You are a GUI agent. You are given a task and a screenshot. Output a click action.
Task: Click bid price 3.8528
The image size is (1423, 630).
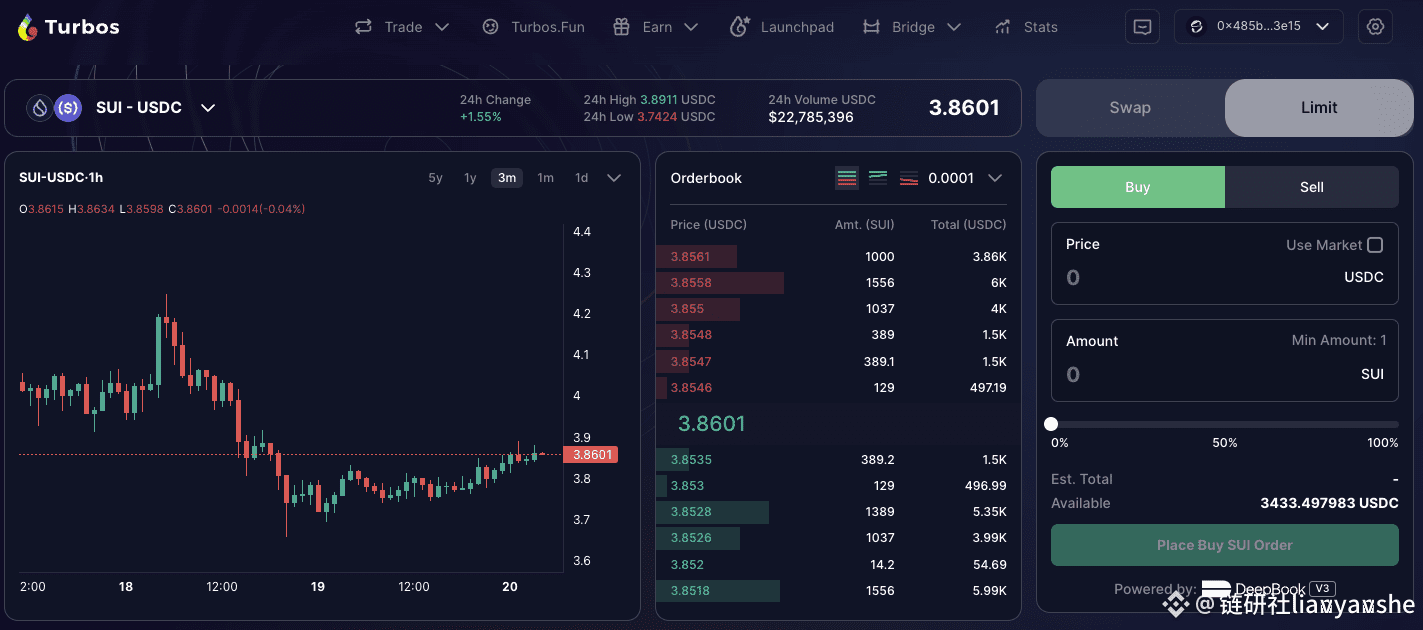click(x=691, y=512)
